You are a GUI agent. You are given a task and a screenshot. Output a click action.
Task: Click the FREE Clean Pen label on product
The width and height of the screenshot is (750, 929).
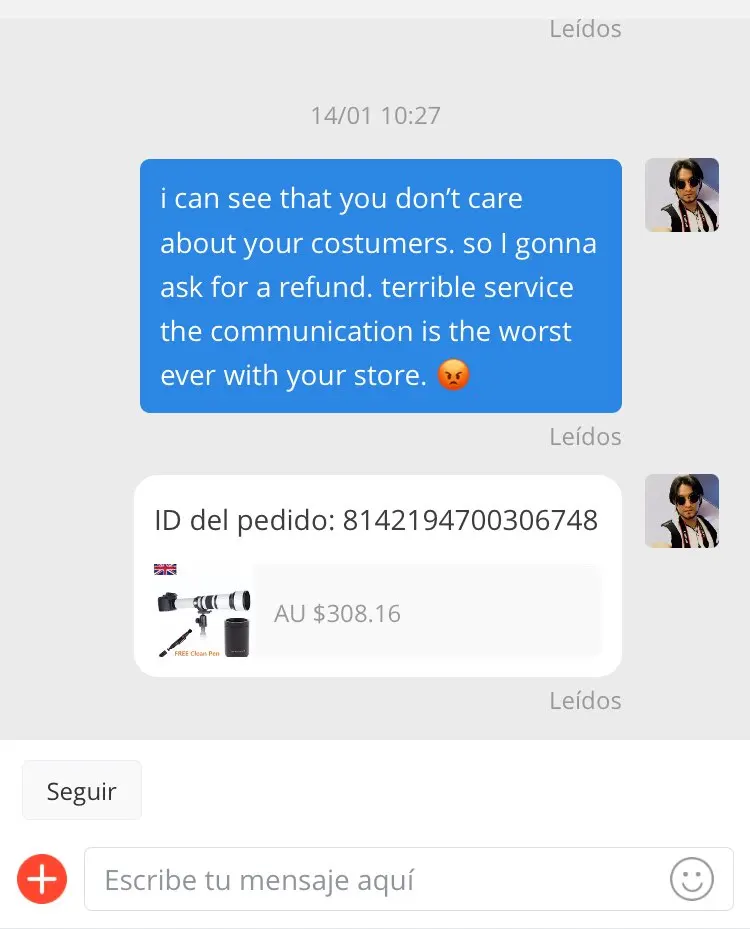pyautogui.click(x=197, y=653)
